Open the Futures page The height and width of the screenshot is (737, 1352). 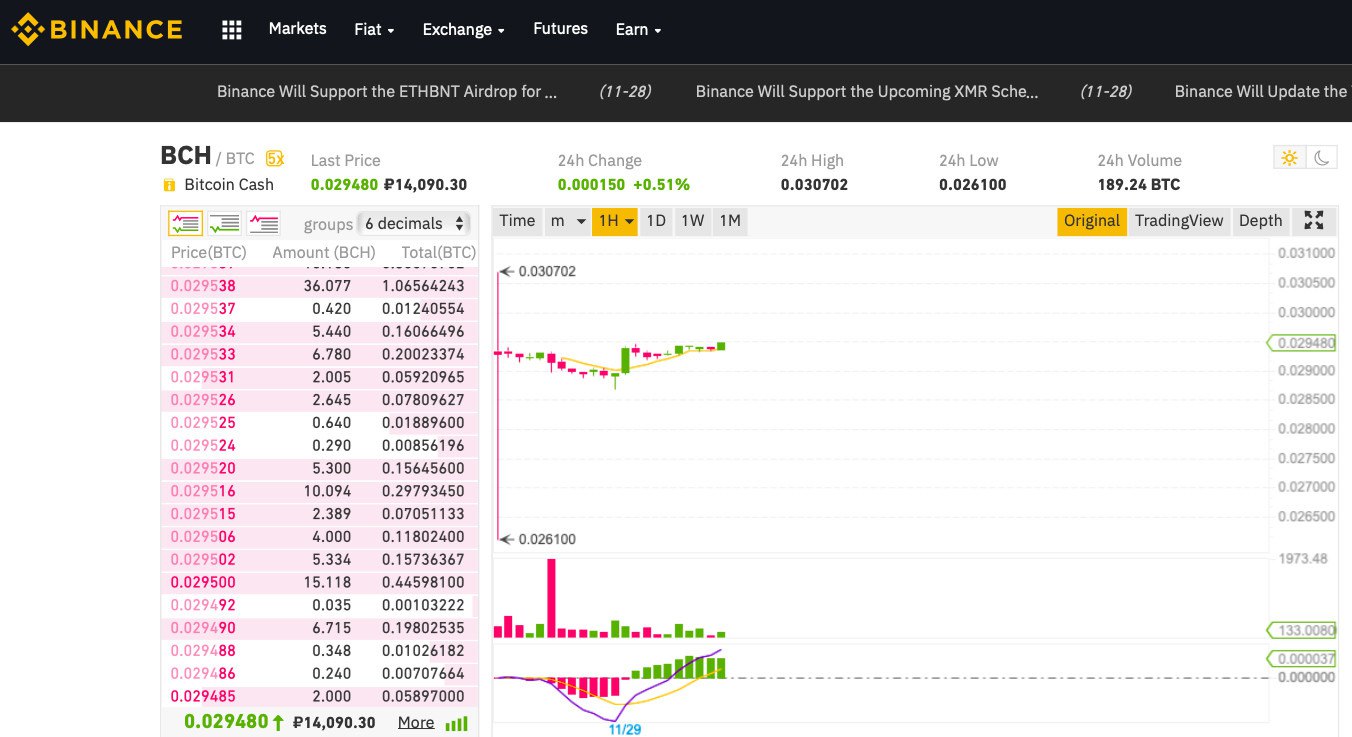tap(560, 29)
